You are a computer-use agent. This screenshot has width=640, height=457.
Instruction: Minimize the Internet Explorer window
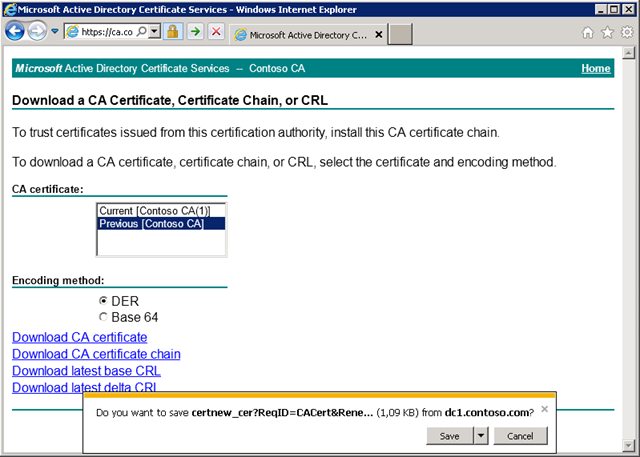click(x=600, y=9)
